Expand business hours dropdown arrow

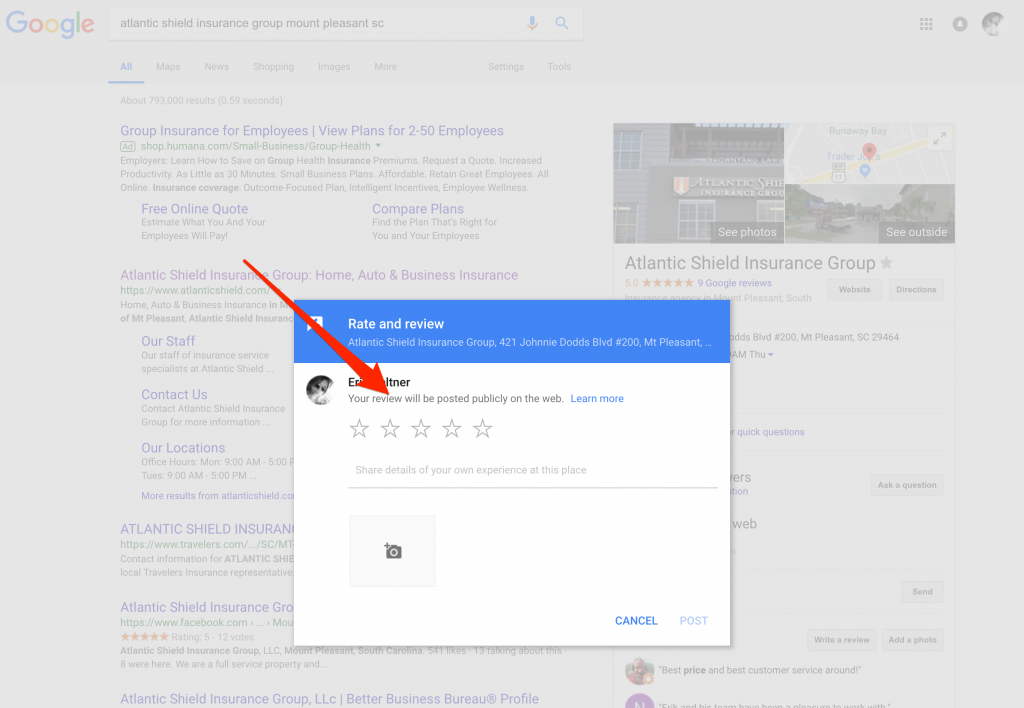pyautogui.click(x=771, y=355)
